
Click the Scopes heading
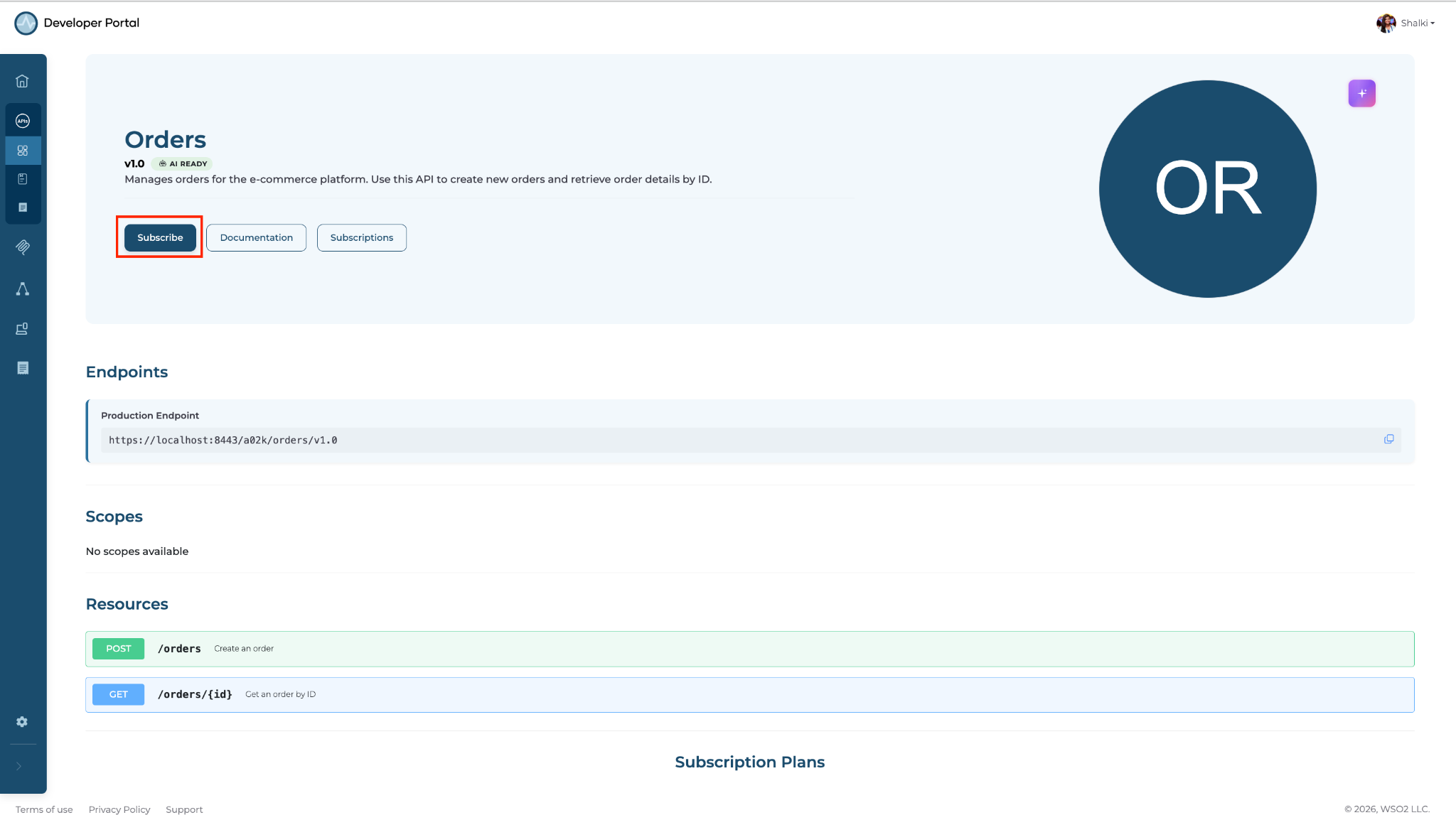[114, 517]
